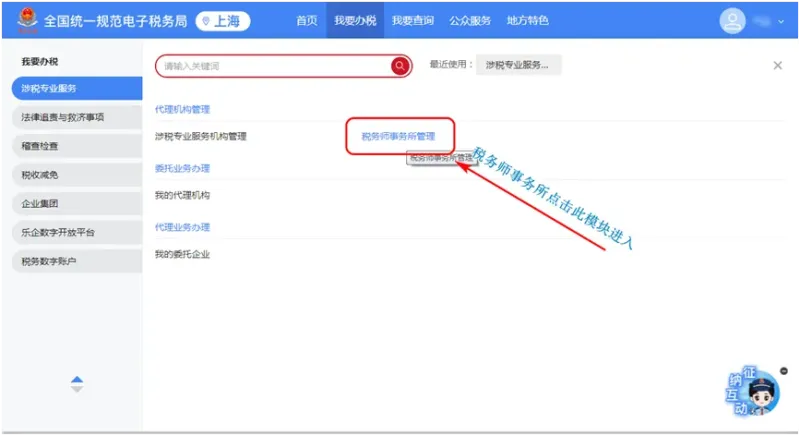
Task: Open 涉税专业服务机构管理 link
Action: 201,136
